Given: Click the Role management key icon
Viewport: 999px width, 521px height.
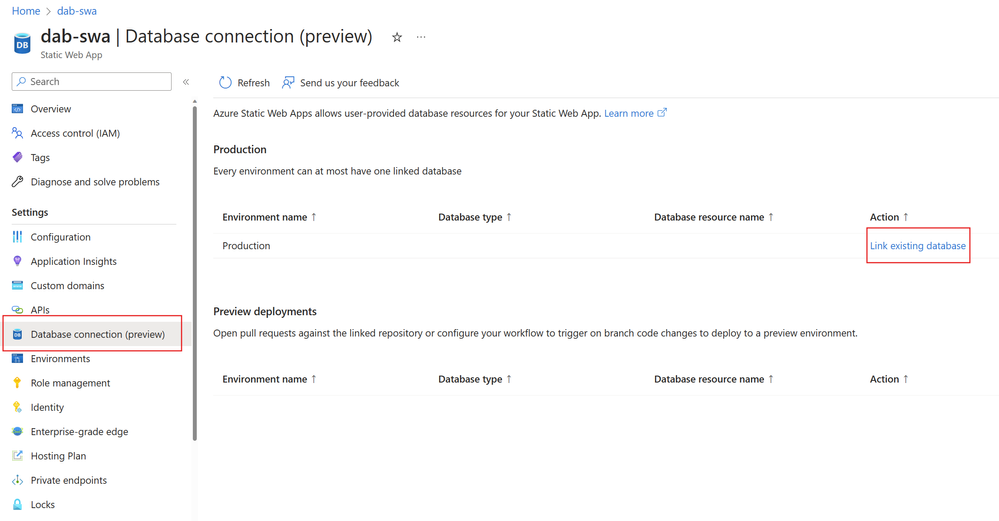Looking at the screenshot, I should click(x=17, y=383).
